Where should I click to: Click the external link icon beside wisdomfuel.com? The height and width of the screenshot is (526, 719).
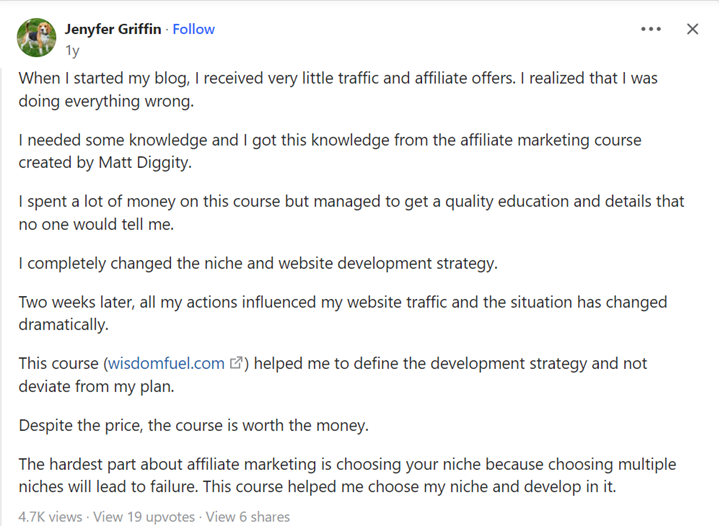[236, 363]
